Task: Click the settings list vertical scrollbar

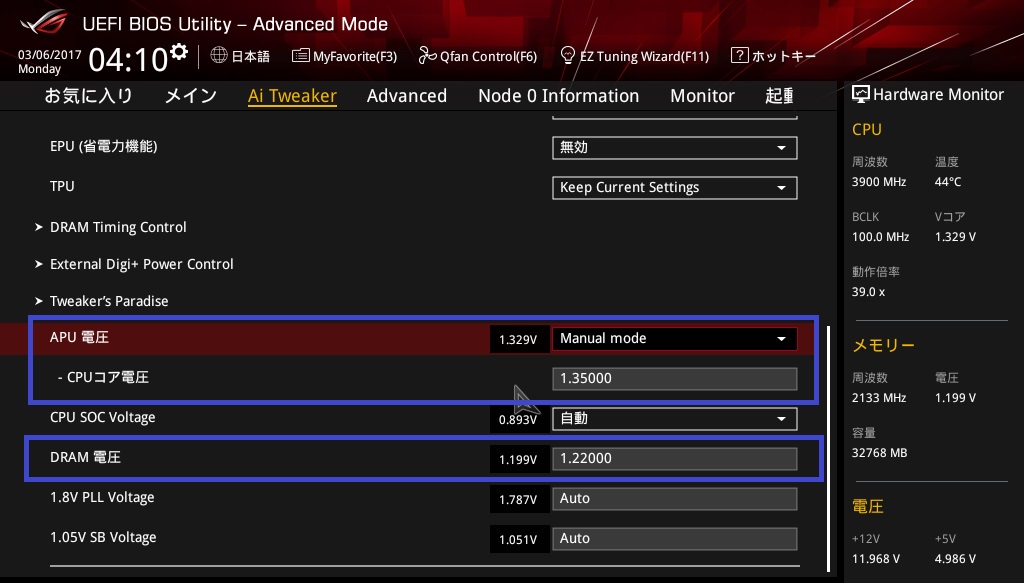Action: coord(829,449)
